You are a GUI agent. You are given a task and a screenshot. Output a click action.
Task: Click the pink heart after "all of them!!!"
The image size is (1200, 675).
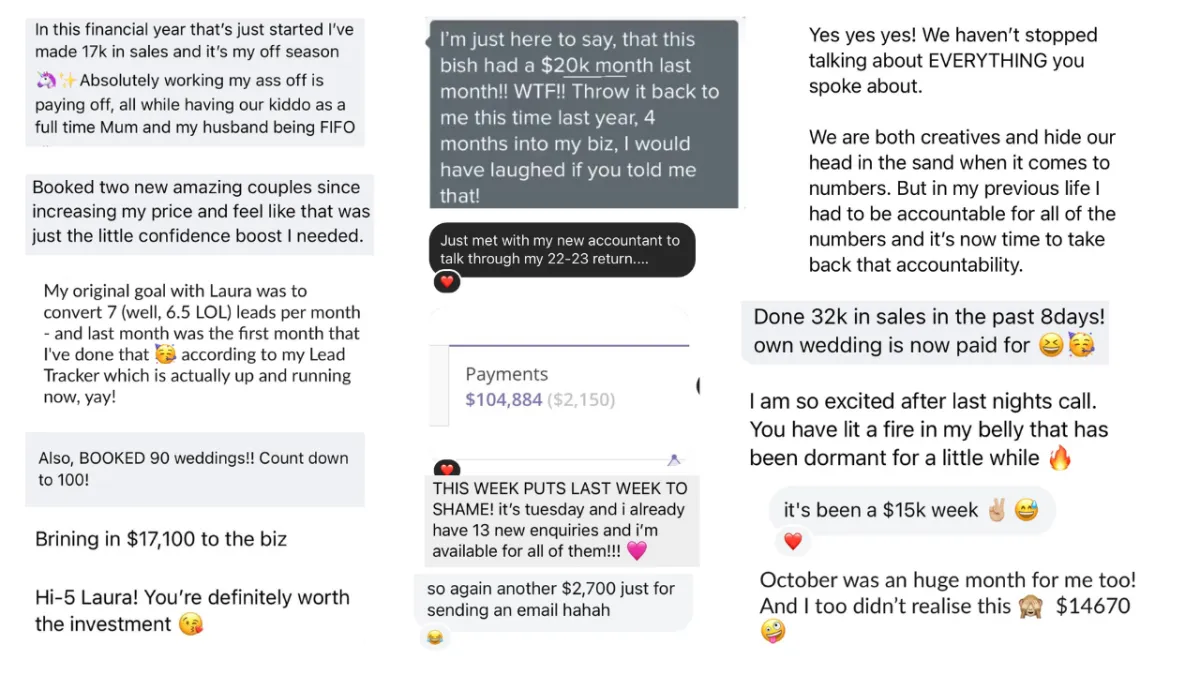point(636,551)
